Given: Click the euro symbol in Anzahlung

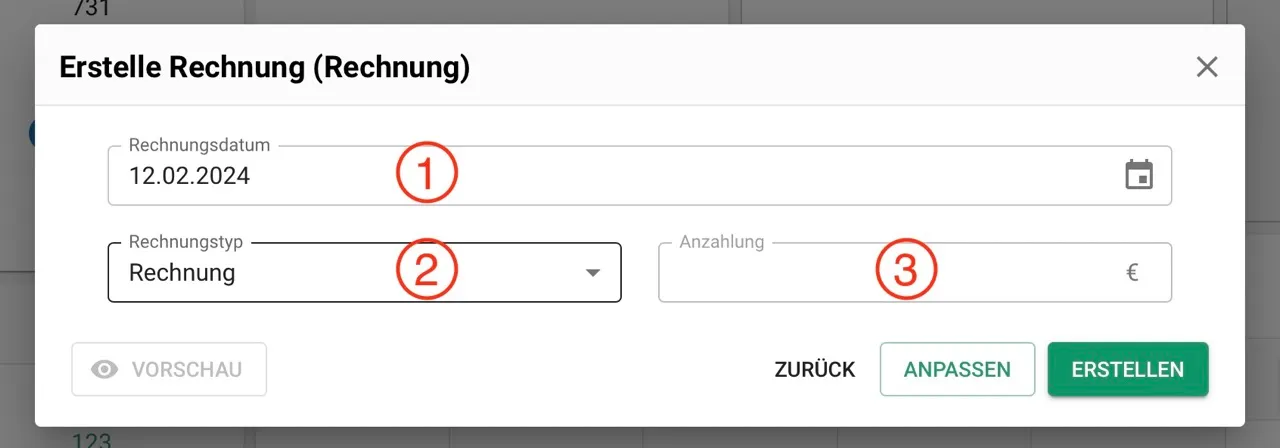Looking at the screenshot, I should [x=1133, y=272].
